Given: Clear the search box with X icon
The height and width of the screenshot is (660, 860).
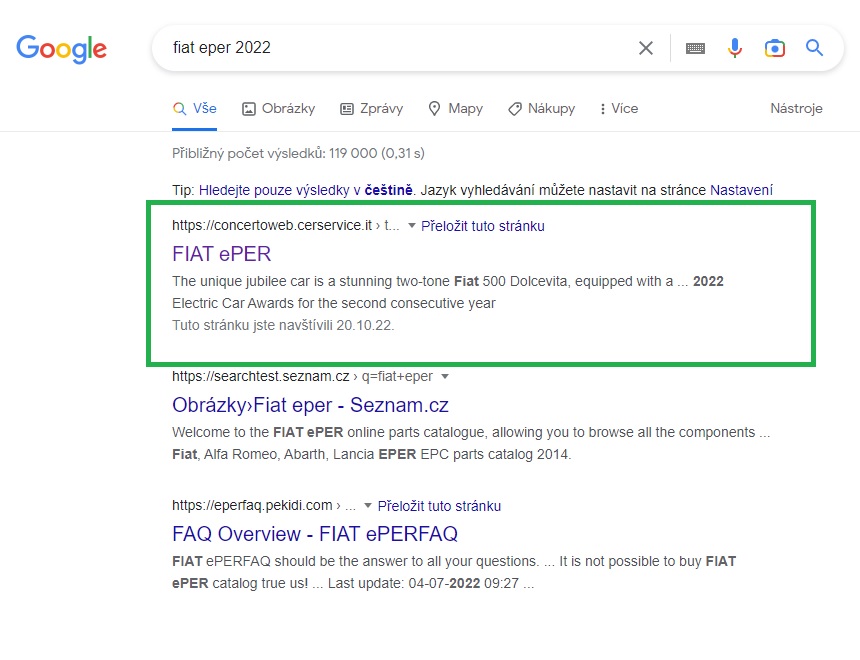Looking at the screenshot, I should pyautogui.click(x=646, y=48).
